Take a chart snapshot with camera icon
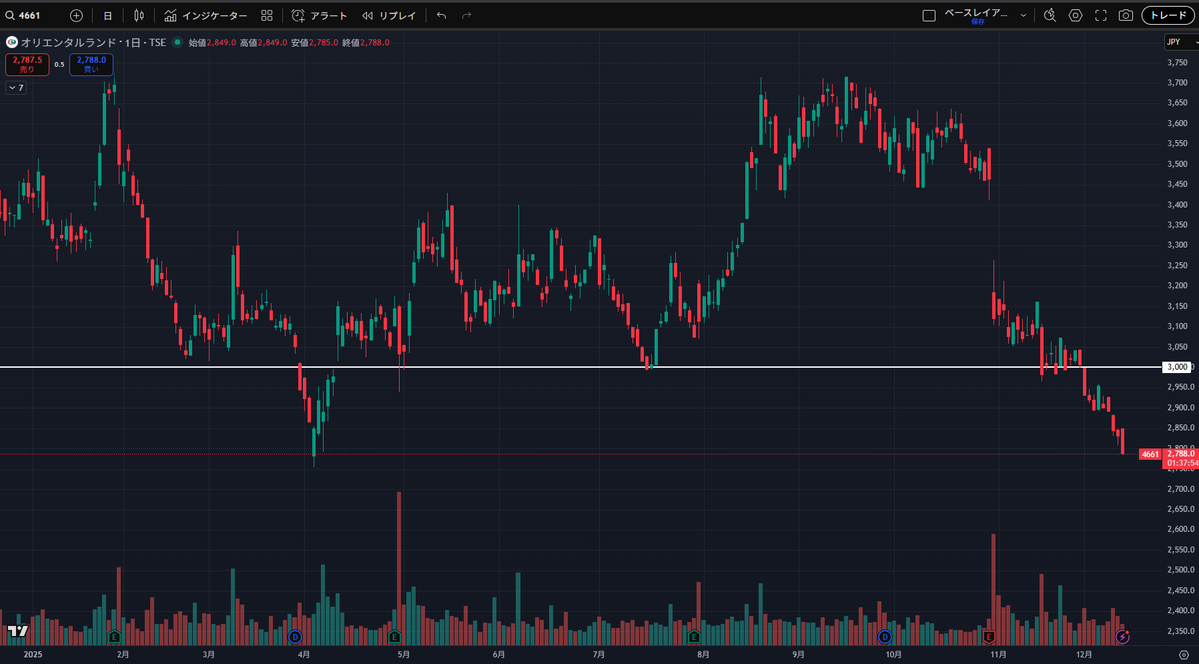The height and width of the screenshot is (664, 1199). click(1126, 16)
